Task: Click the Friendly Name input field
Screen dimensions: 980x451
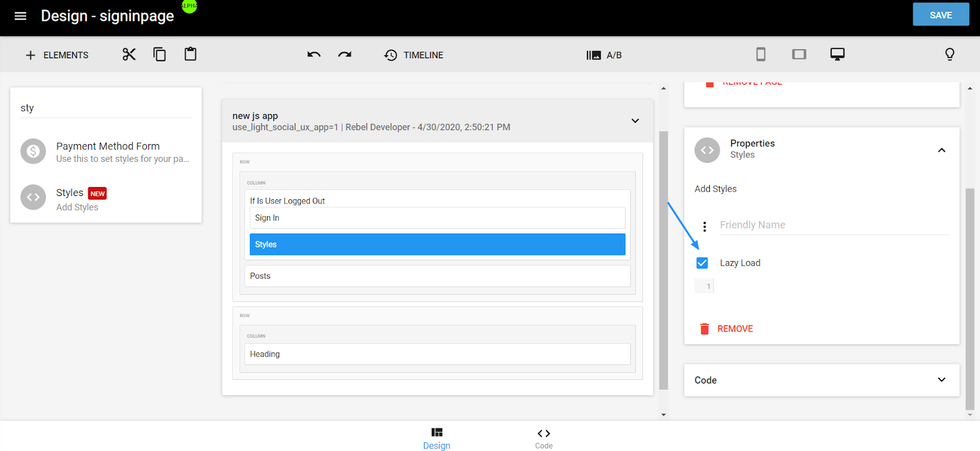Action: coord(830,225)
